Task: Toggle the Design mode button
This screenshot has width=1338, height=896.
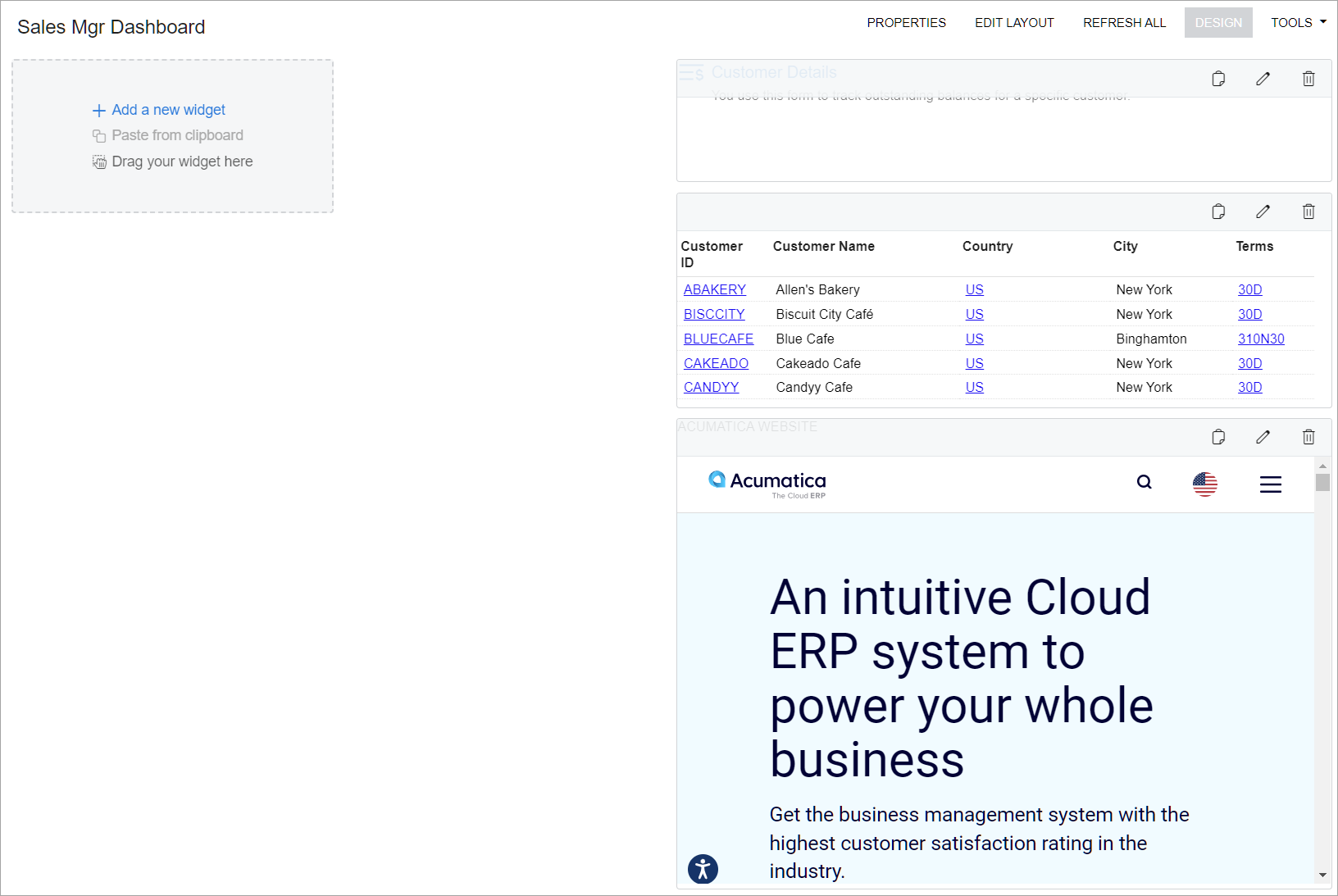Action: click(x=1217, y=23)
